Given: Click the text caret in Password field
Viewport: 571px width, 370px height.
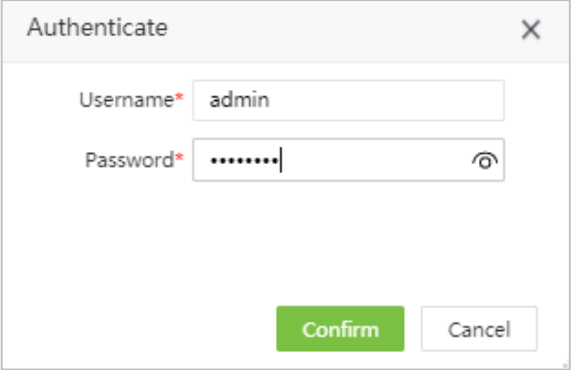Looking at the screenshot, I should [281, 160].
